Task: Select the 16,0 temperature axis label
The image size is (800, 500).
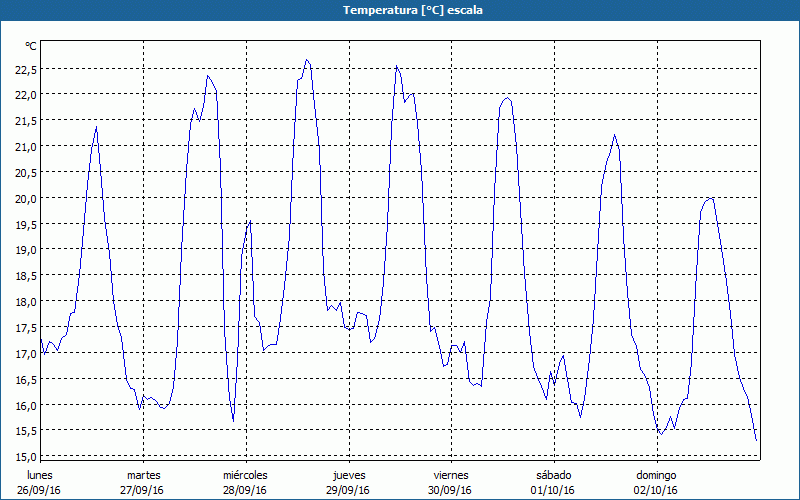Action: [x=25, y=405]
